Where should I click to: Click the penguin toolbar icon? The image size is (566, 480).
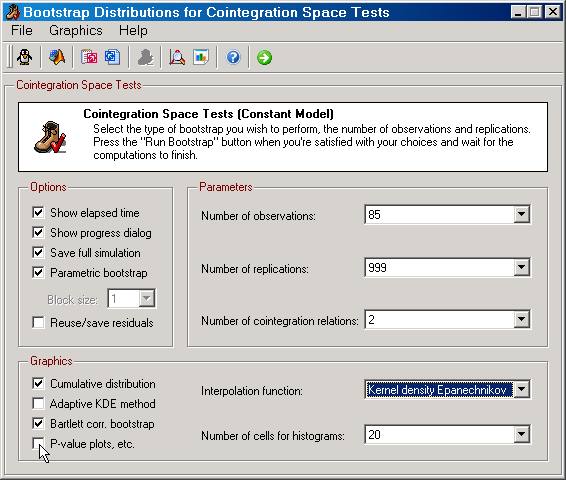tap(25, 57)
